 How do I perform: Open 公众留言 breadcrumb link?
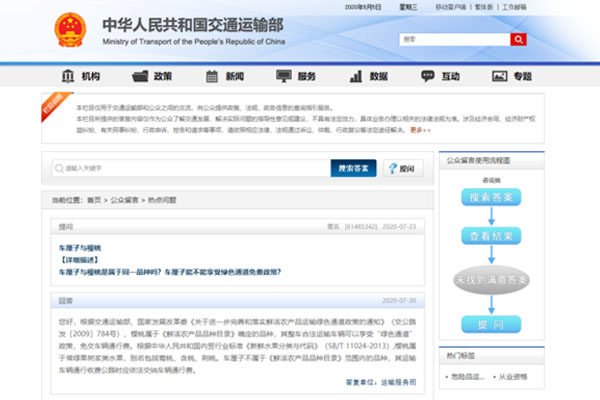124,200
